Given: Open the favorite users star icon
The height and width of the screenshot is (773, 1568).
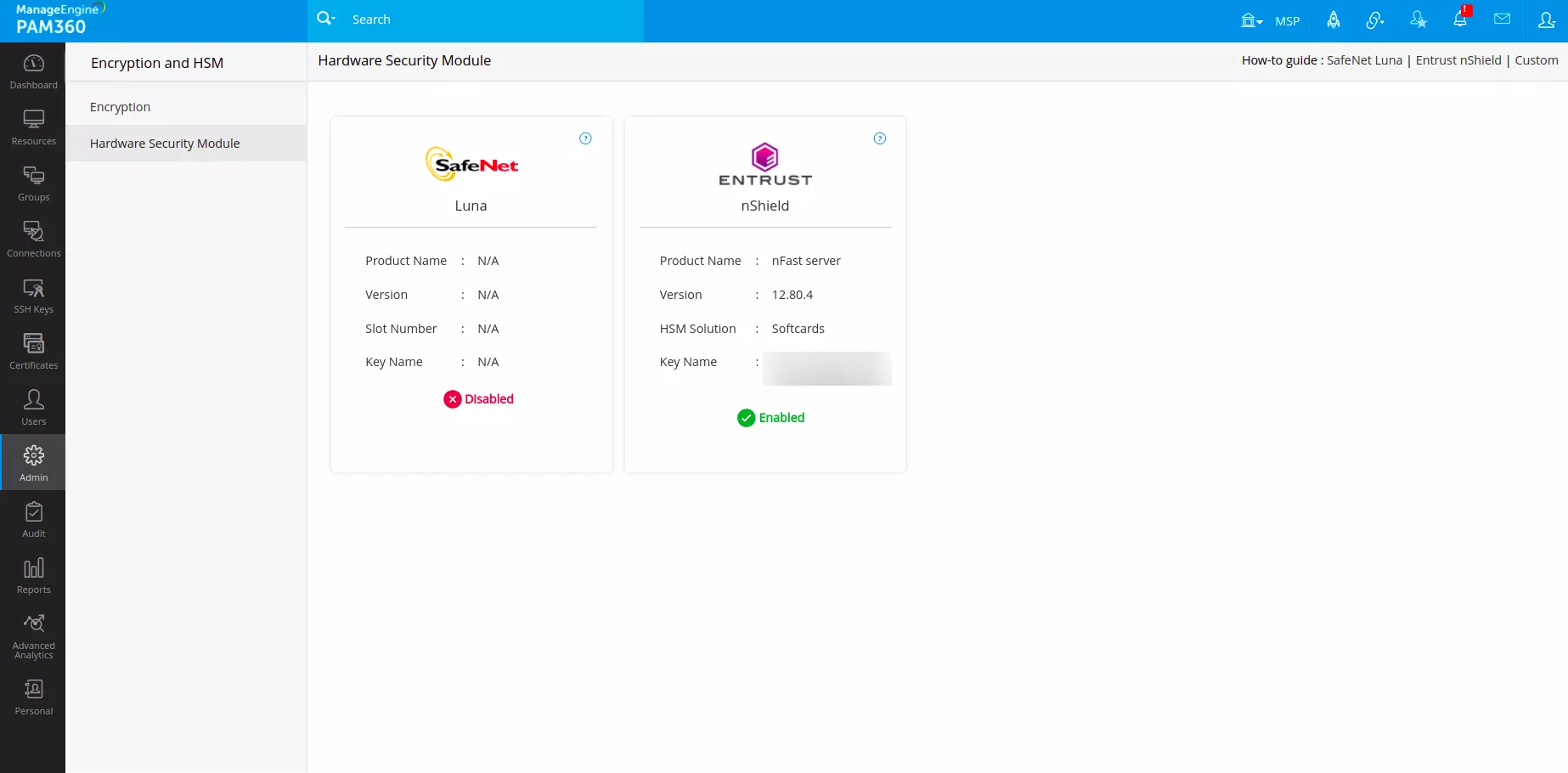Looking at the screenshot, I should click(x=1419, y=20).
